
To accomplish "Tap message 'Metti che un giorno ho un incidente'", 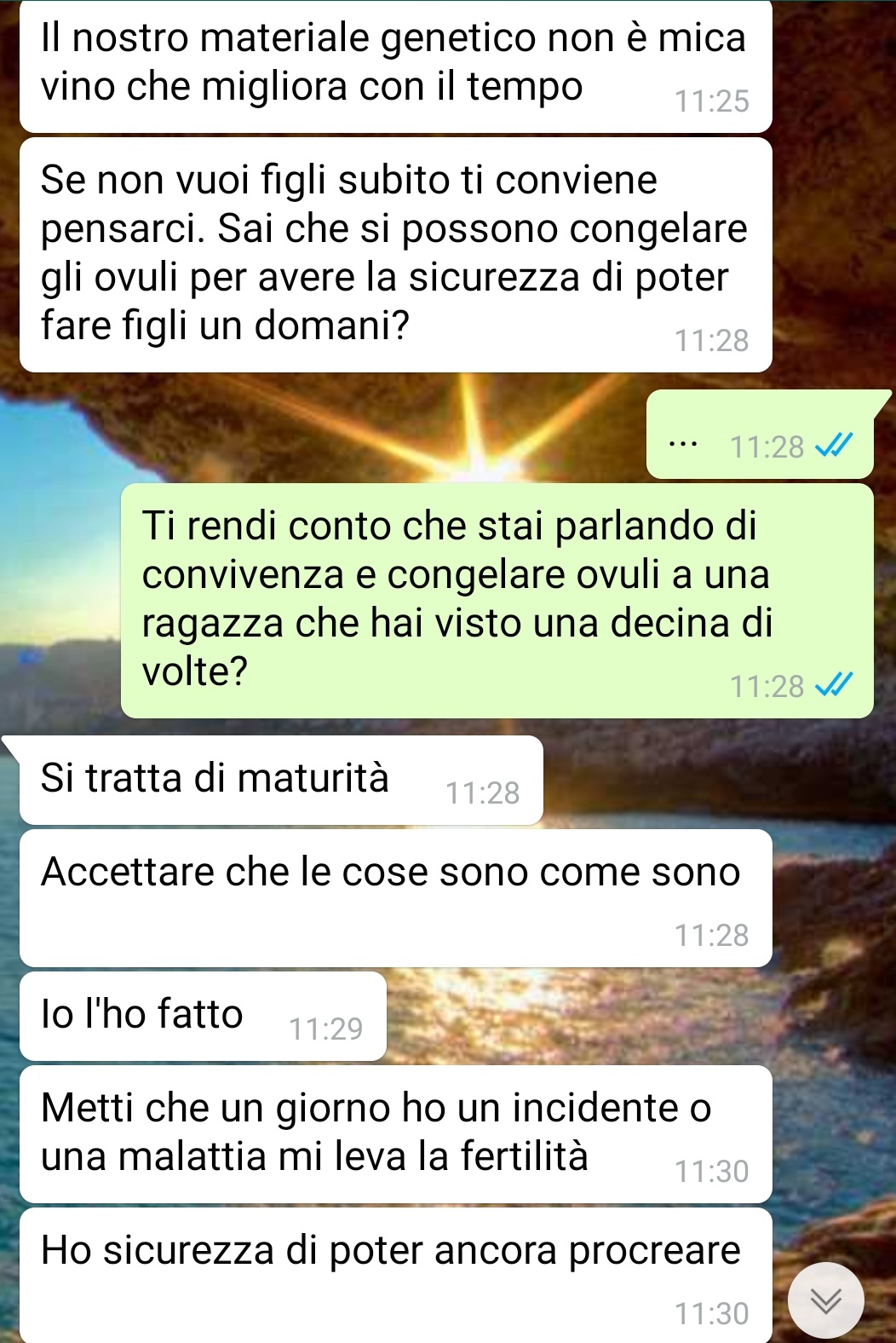I will [x=396, y=1134].
